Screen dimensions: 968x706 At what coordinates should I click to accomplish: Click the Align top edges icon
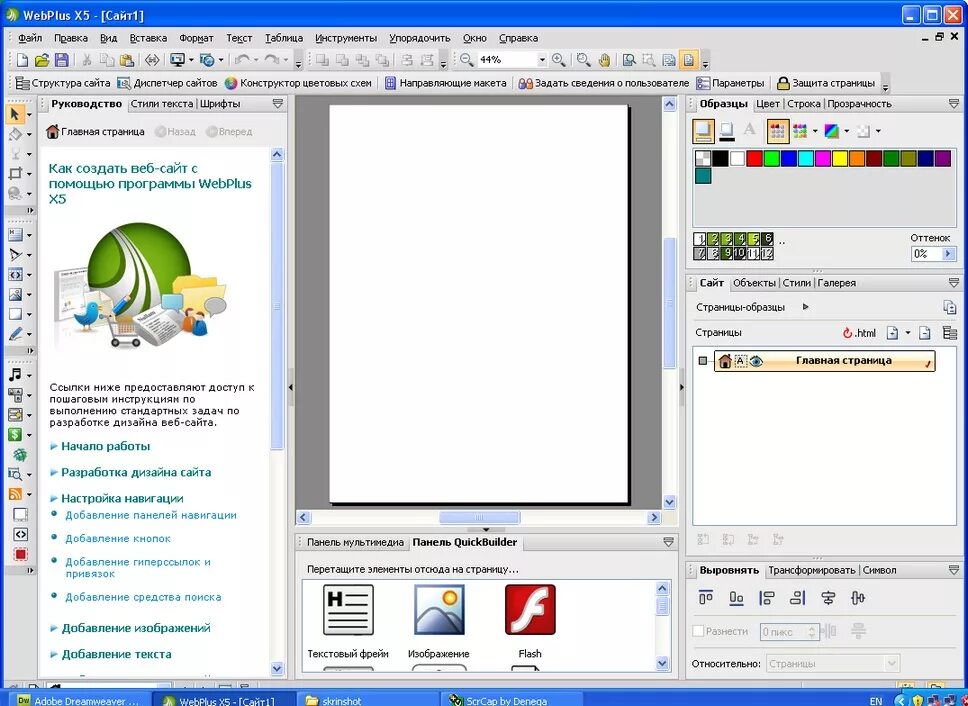point(706,597)
